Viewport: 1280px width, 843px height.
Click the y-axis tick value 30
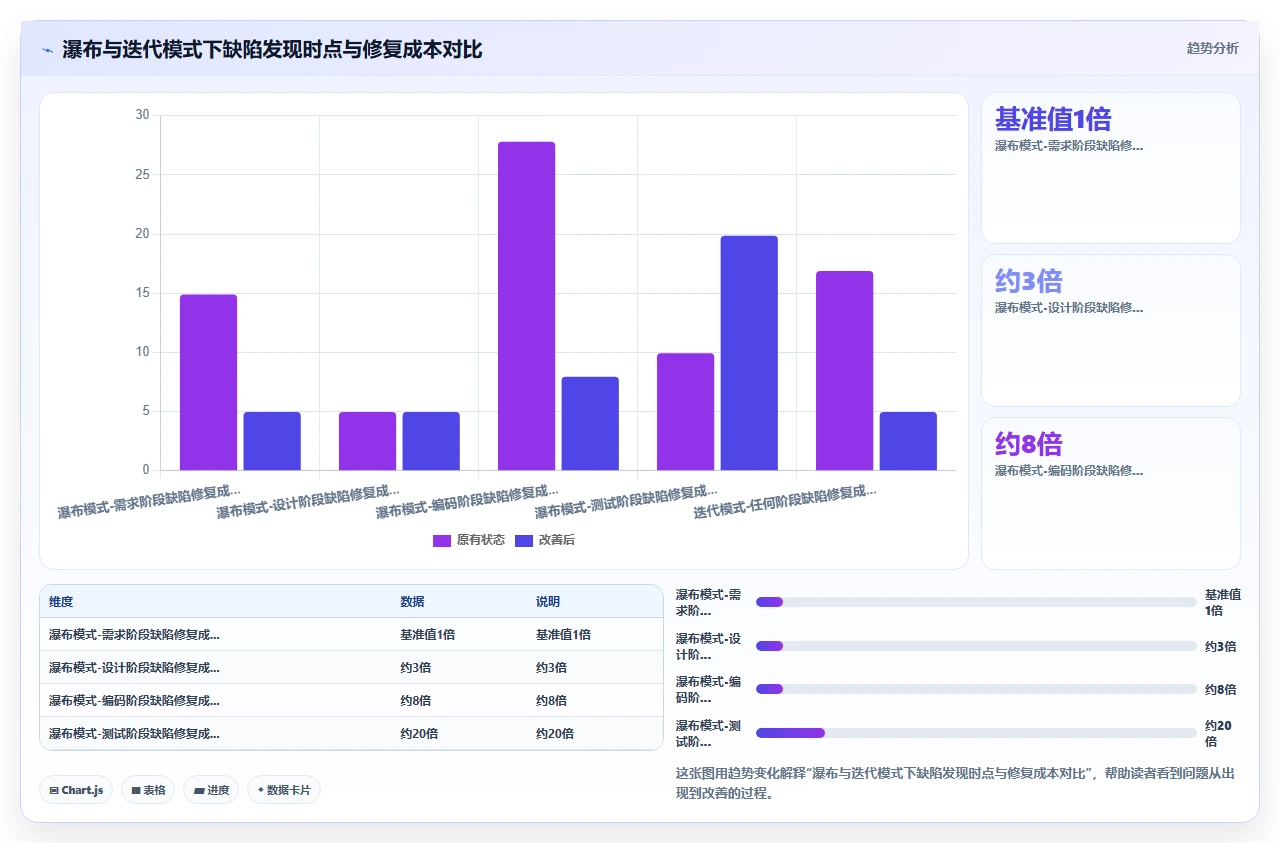point(142,115)
